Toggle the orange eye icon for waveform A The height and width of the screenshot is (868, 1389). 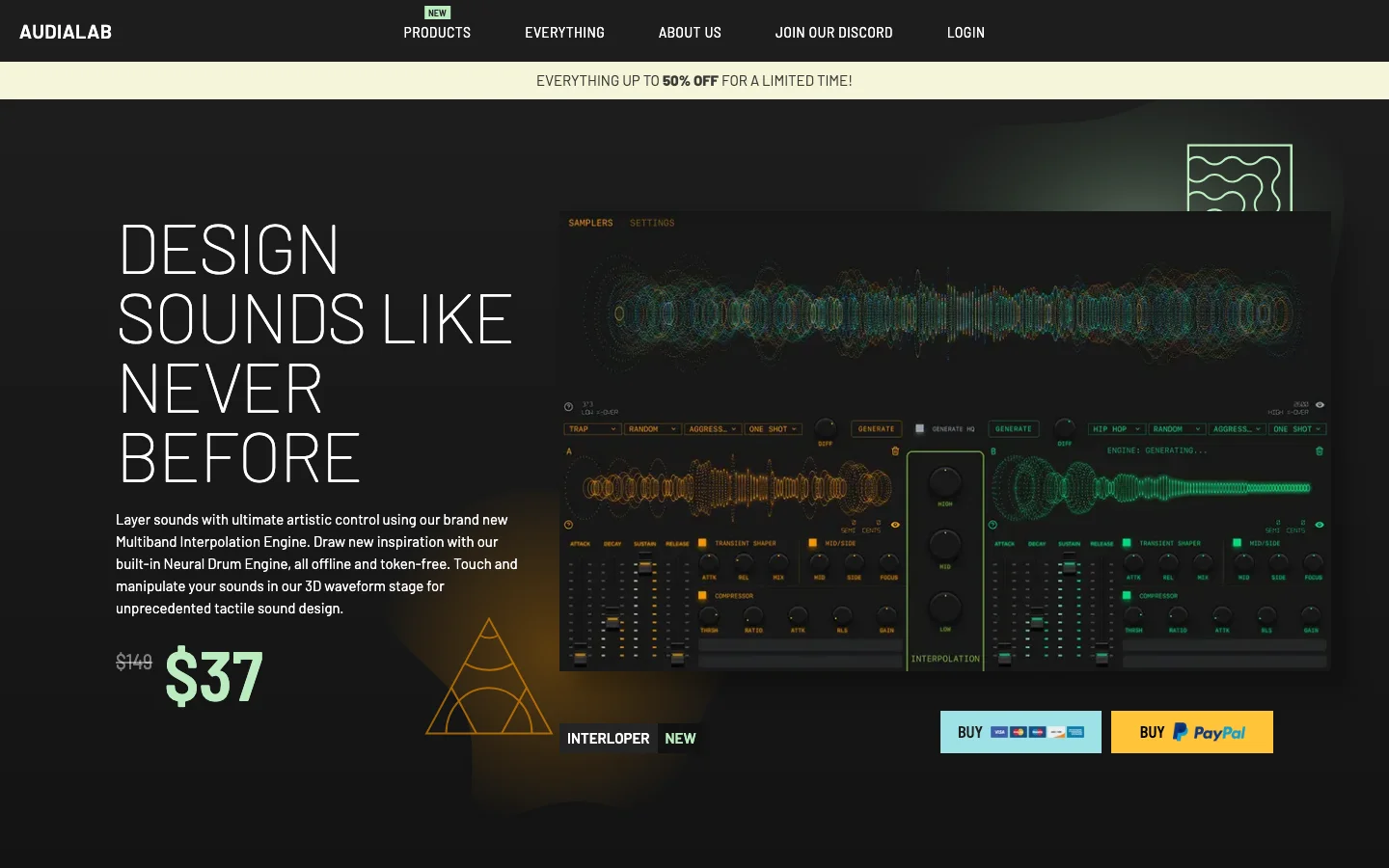click(895, 525)
